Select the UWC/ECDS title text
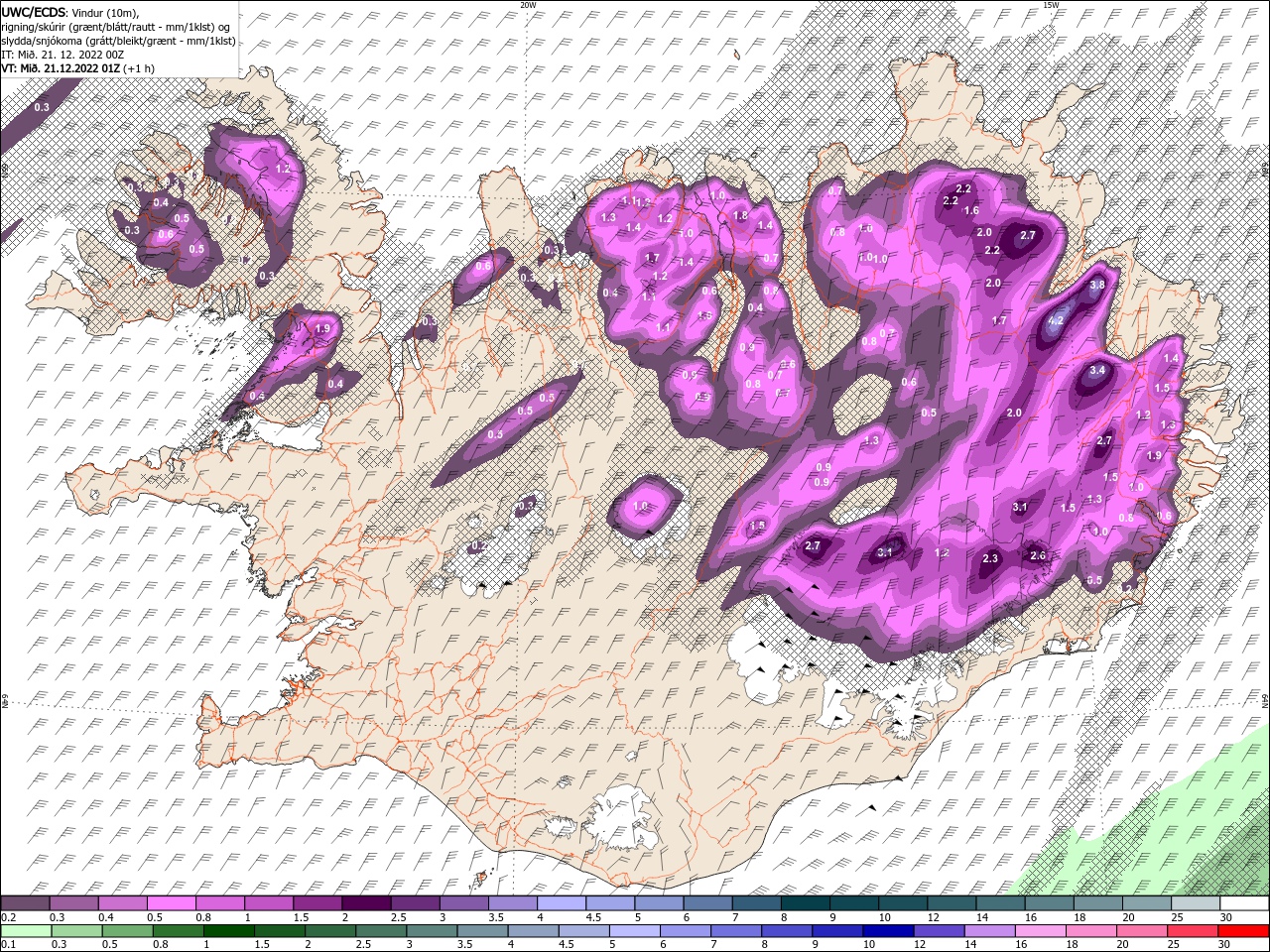 (x=36, y=11)
